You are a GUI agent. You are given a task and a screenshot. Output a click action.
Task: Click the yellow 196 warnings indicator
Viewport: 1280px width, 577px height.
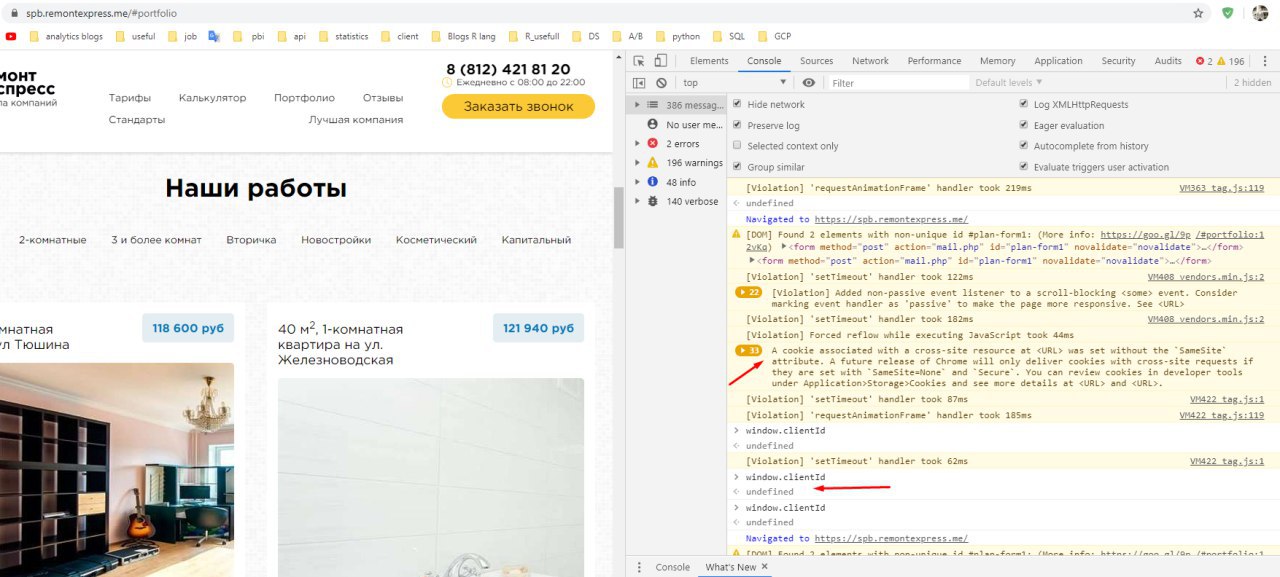[x=1231, y=61]
